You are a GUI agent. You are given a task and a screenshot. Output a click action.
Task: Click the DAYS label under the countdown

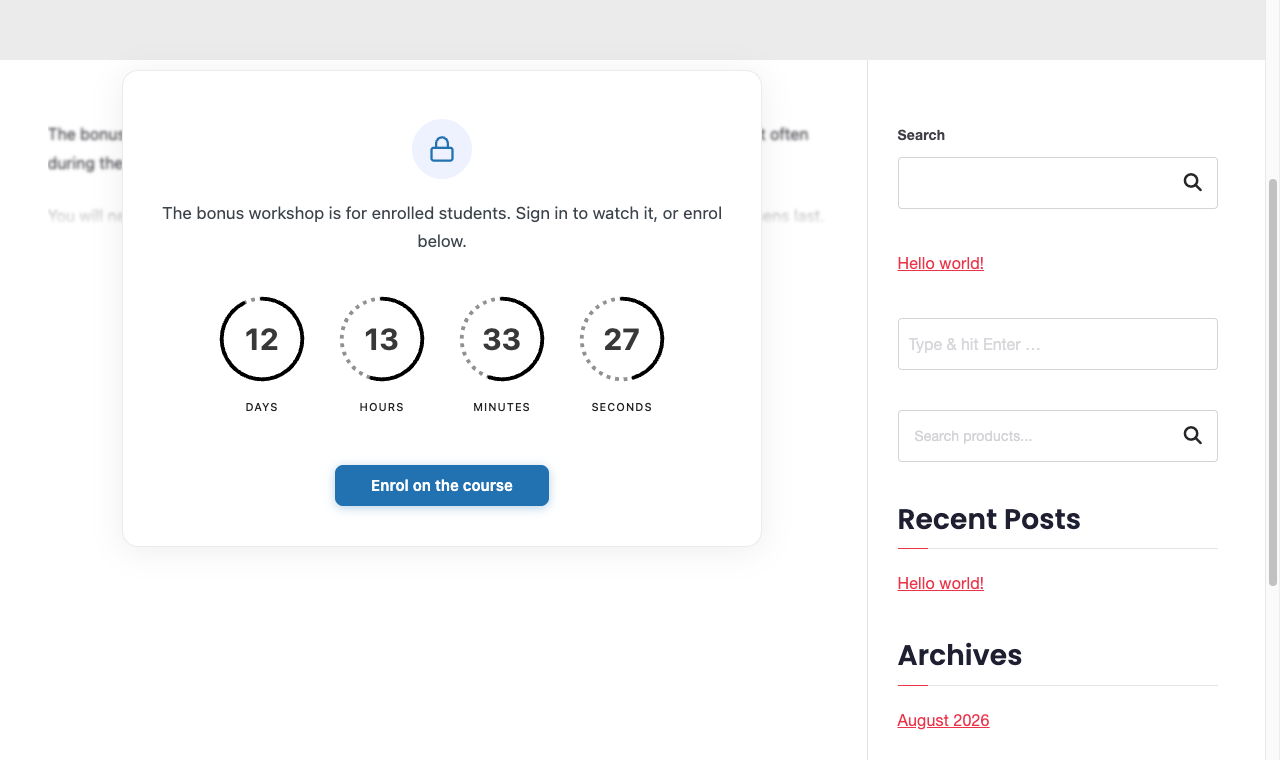click(262, 407)
